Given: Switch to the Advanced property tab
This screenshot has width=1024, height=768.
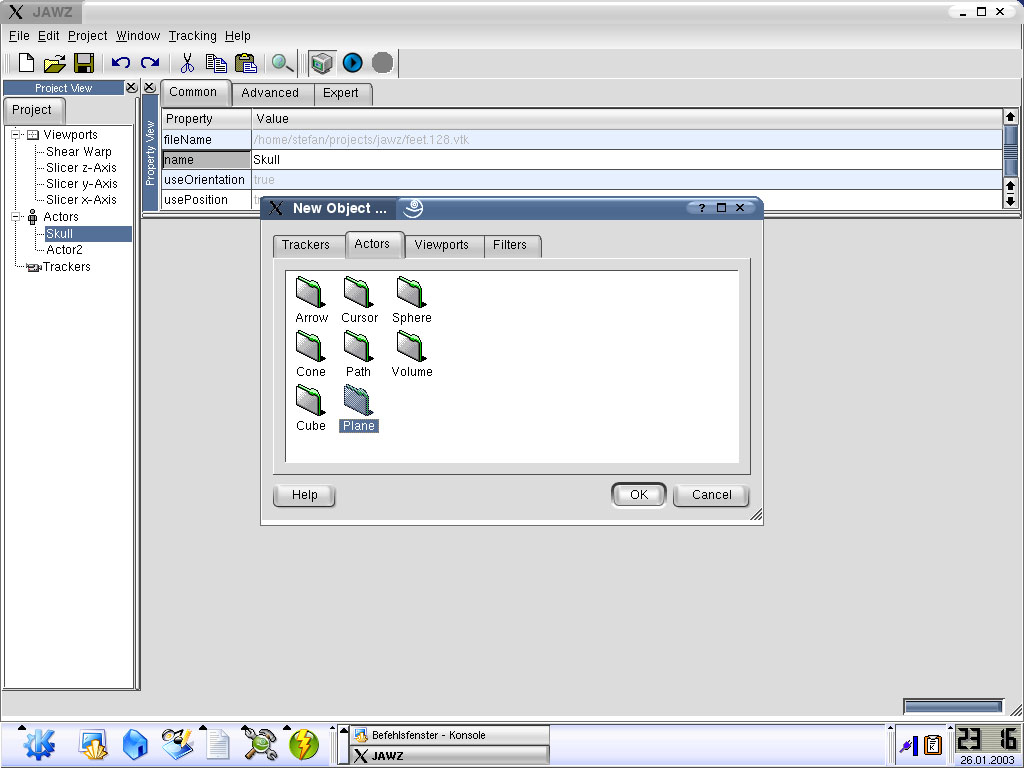Looking at the screenshot, I should [x=270, y=93].
